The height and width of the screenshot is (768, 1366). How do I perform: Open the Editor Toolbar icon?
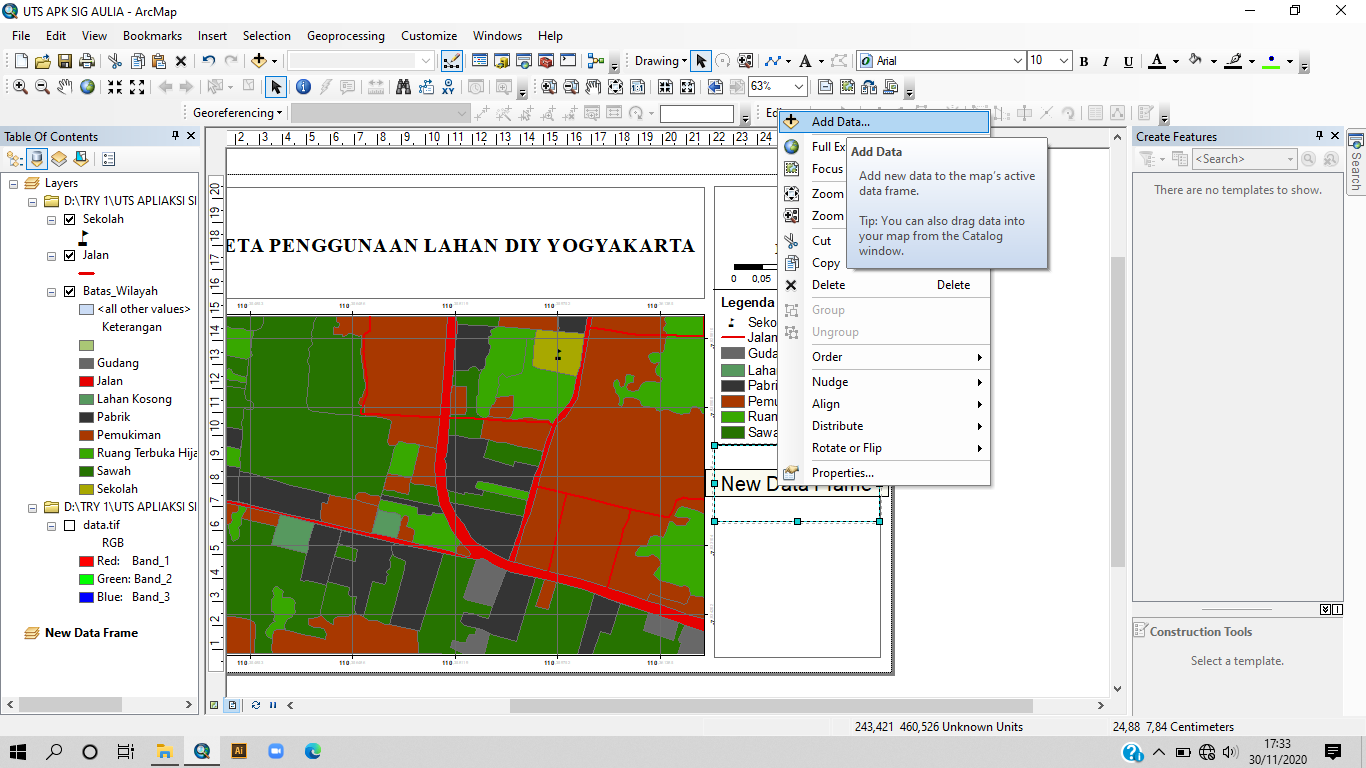tap(451, 61)
